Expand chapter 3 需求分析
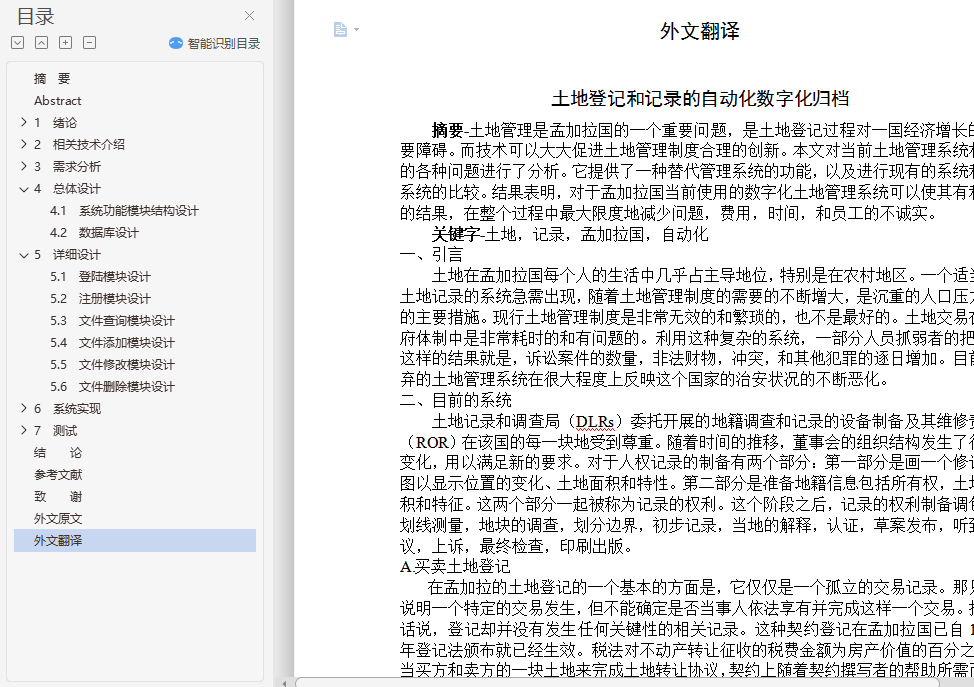 click(24, 166)
